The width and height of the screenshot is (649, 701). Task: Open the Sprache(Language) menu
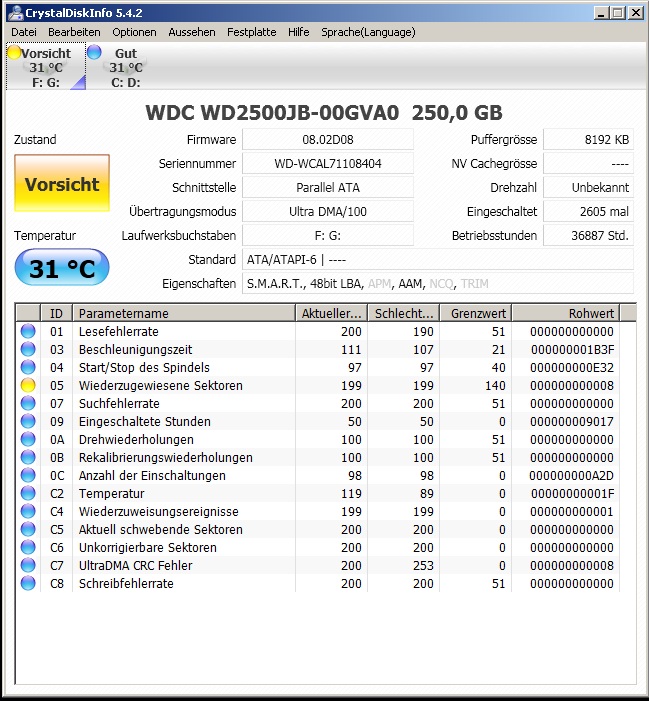(x=368, y=32)
